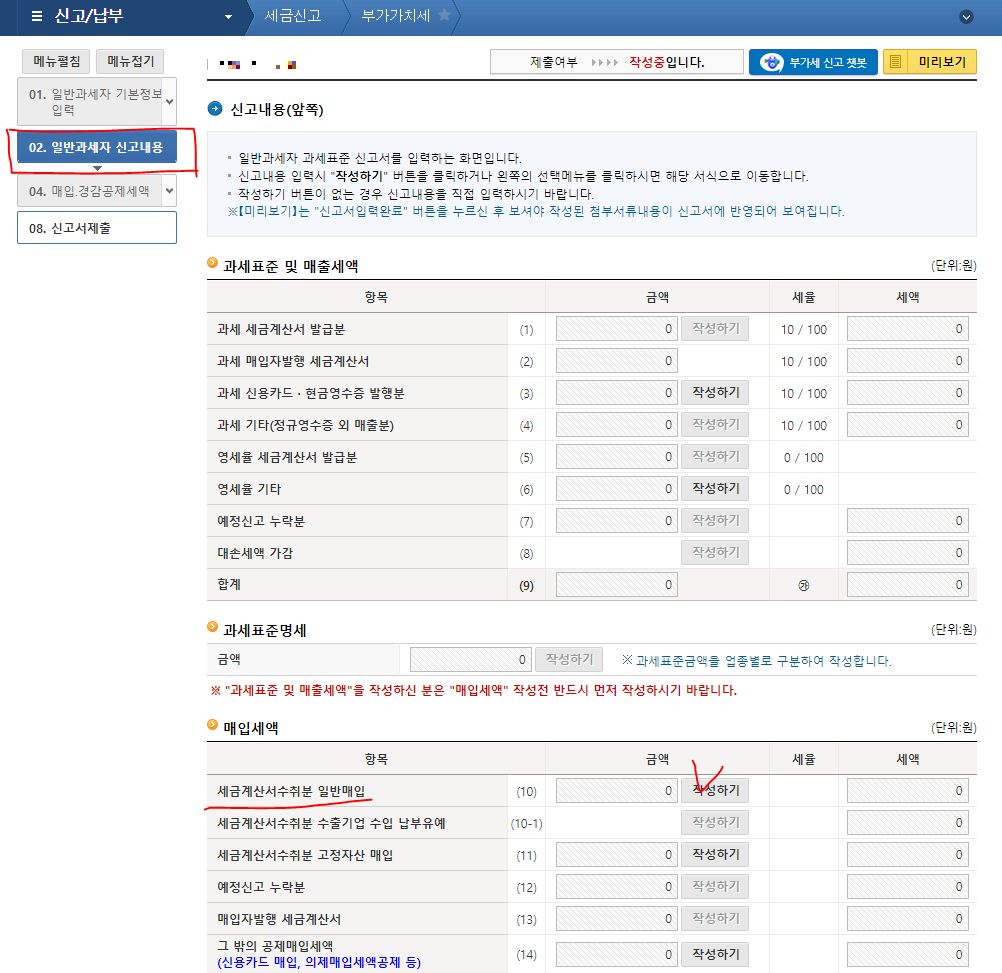Click the orange bullet beside 매입세액

click(213, 724)
